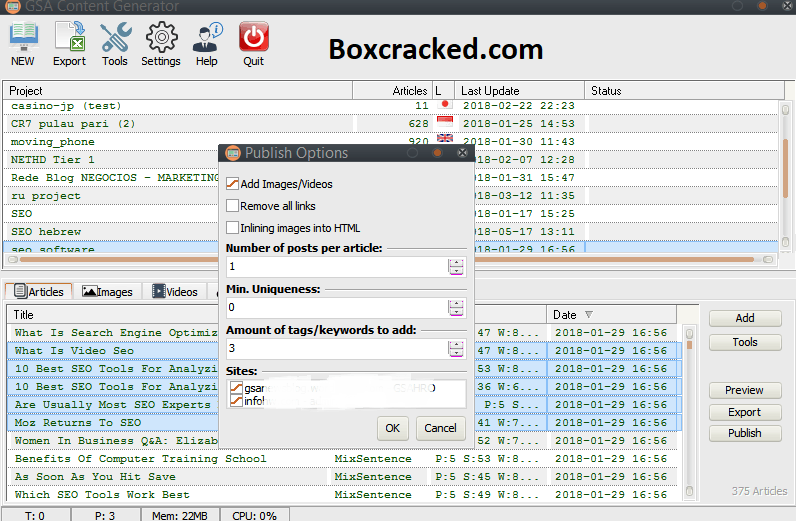Click Min. Uniqueness spinner arrows
This screenshot has height=521, width=796.
[456, 308]
